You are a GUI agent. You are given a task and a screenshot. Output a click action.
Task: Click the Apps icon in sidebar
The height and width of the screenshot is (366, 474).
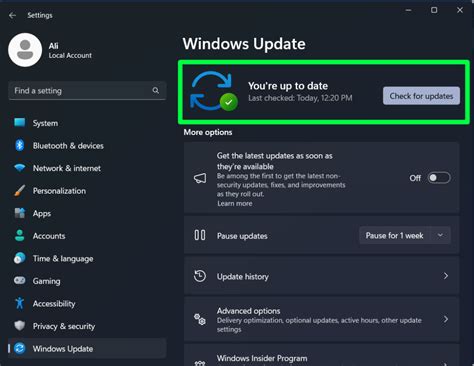(x=20, y=213)
